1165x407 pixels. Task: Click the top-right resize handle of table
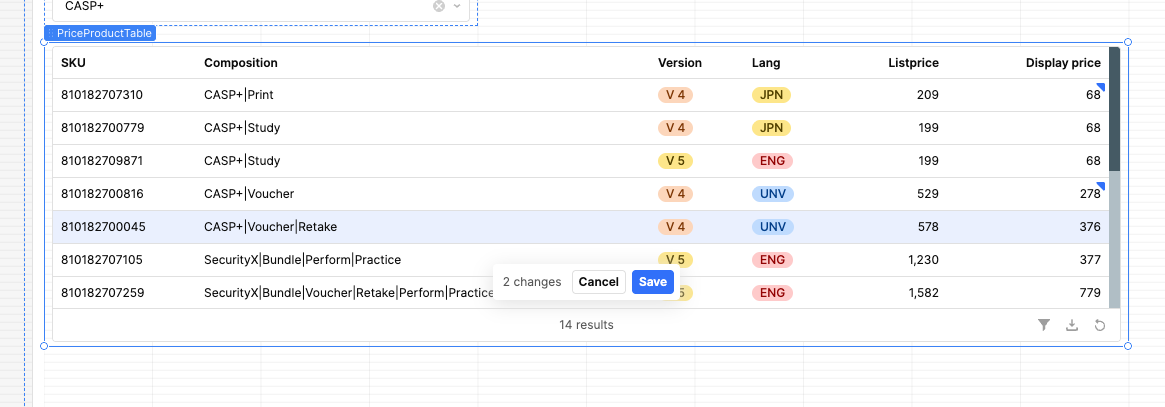(x=1128, y=42)
